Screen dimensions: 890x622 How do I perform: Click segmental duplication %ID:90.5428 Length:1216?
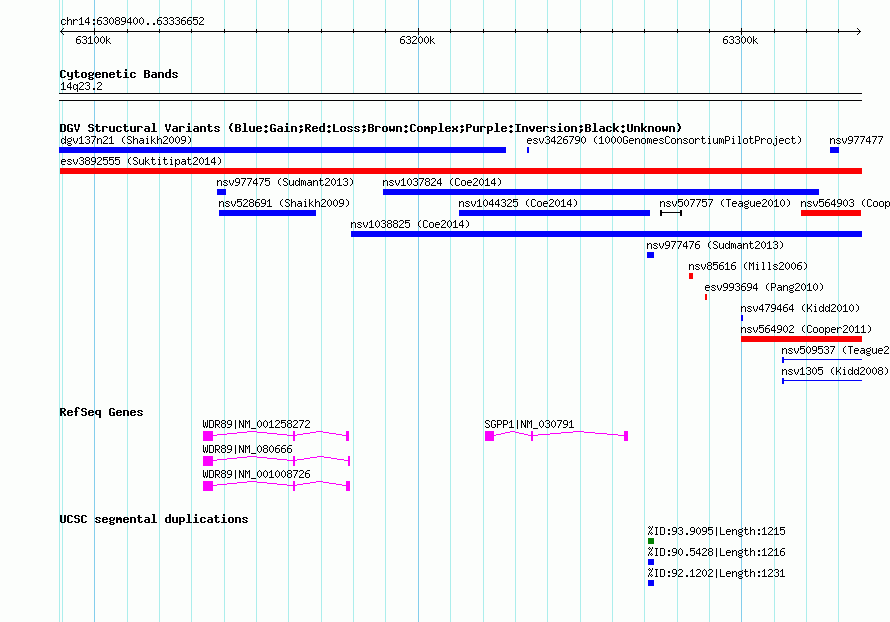tap(716, 552)
